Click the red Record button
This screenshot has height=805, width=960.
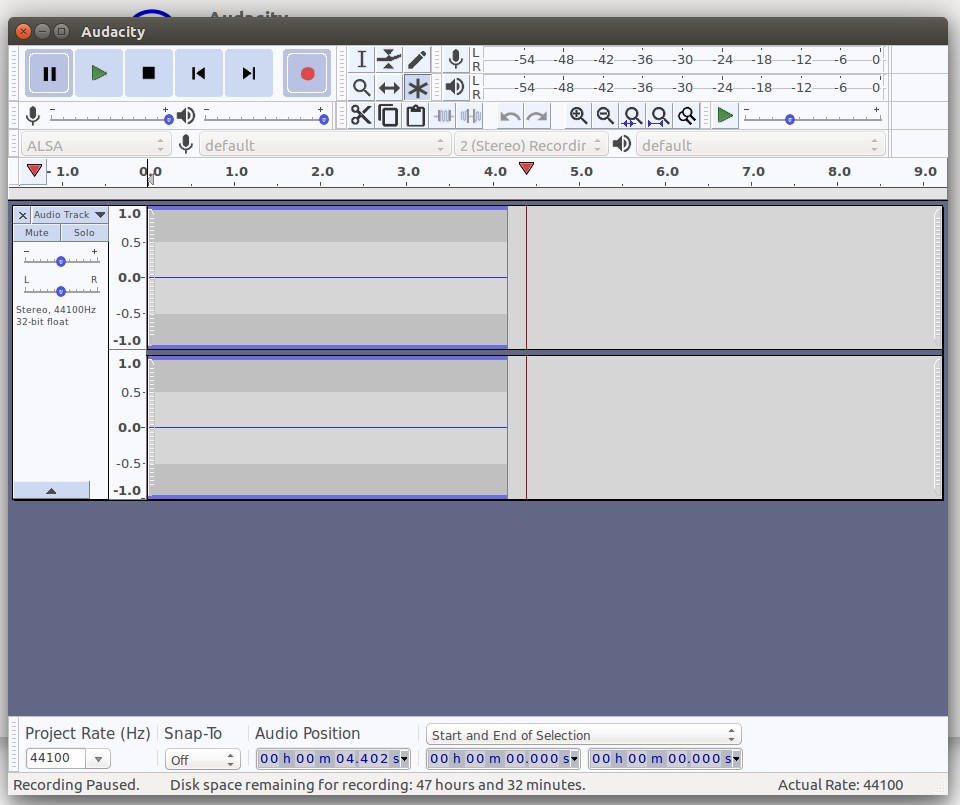(307, 73)
